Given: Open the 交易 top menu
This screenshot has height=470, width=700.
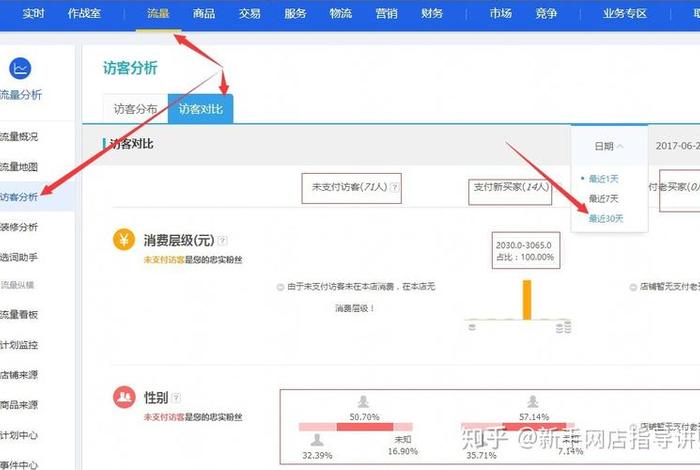Looking at the screenshot, I should pos(250,13).
